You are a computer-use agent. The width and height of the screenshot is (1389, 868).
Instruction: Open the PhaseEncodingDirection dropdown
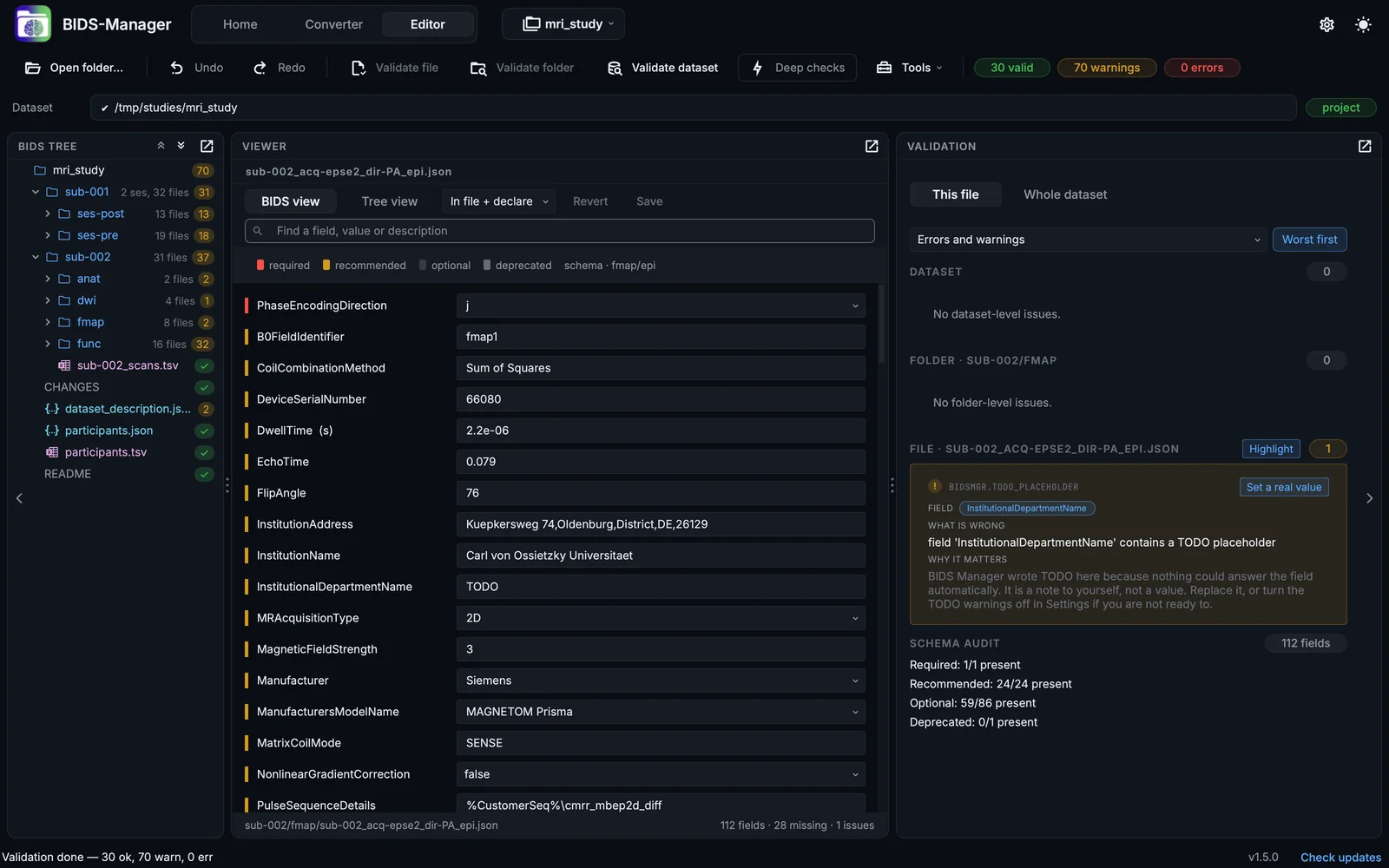(661, 306)
